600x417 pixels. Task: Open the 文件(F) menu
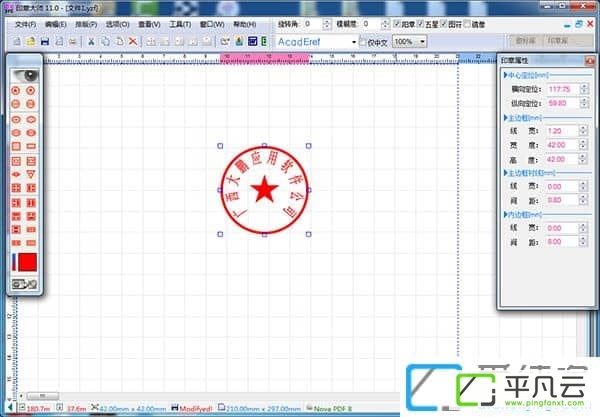pyautogui.click(x=25, y=24)
